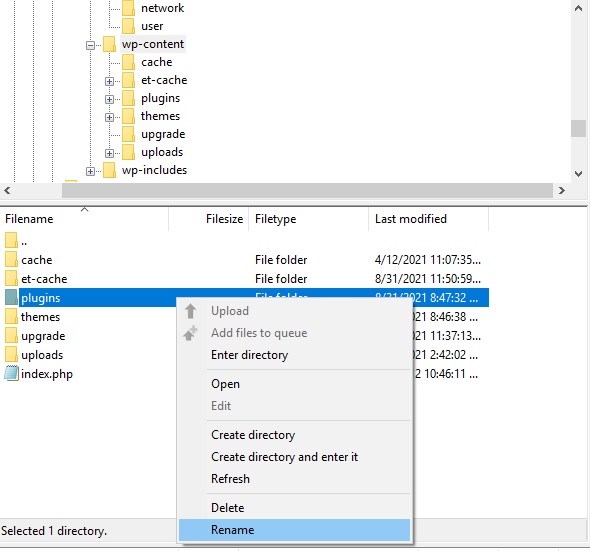The height and width of the screenshot is (551, 590).
Task: Click the Upload arrow icon in context menu
Action: 190,311
